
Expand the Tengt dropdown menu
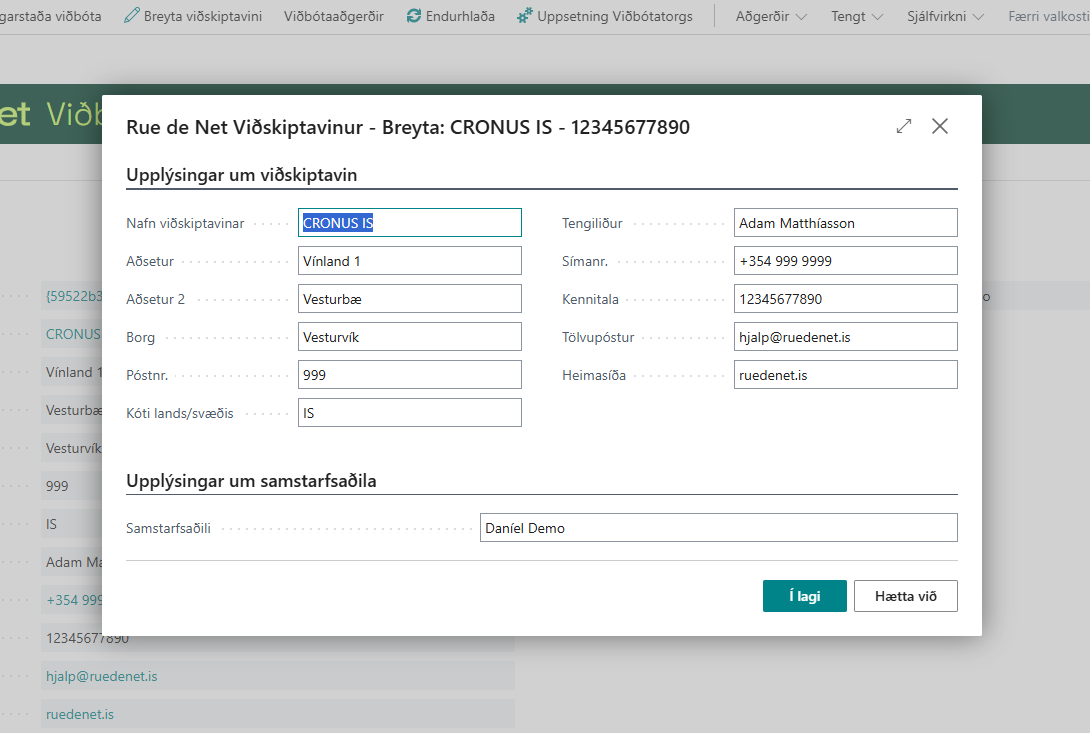(x=857, y=17)
